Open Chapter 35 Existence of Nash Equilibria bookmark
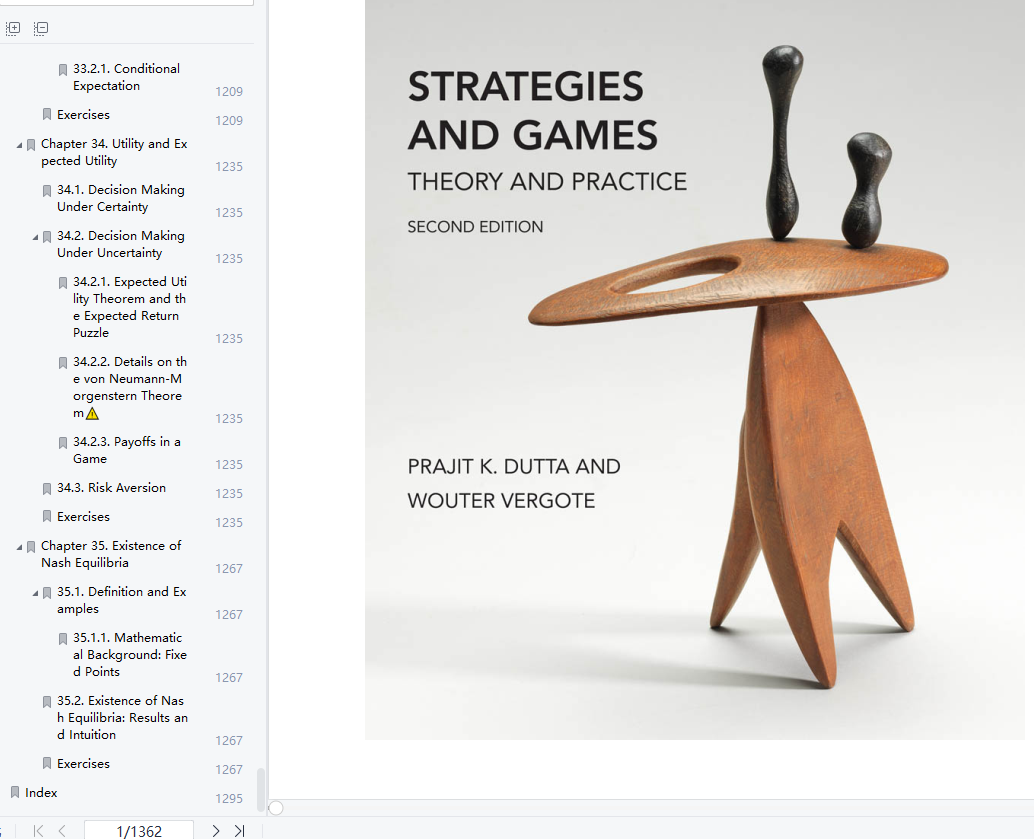This screenshot has height=839, width=1034. coord(111,554)
